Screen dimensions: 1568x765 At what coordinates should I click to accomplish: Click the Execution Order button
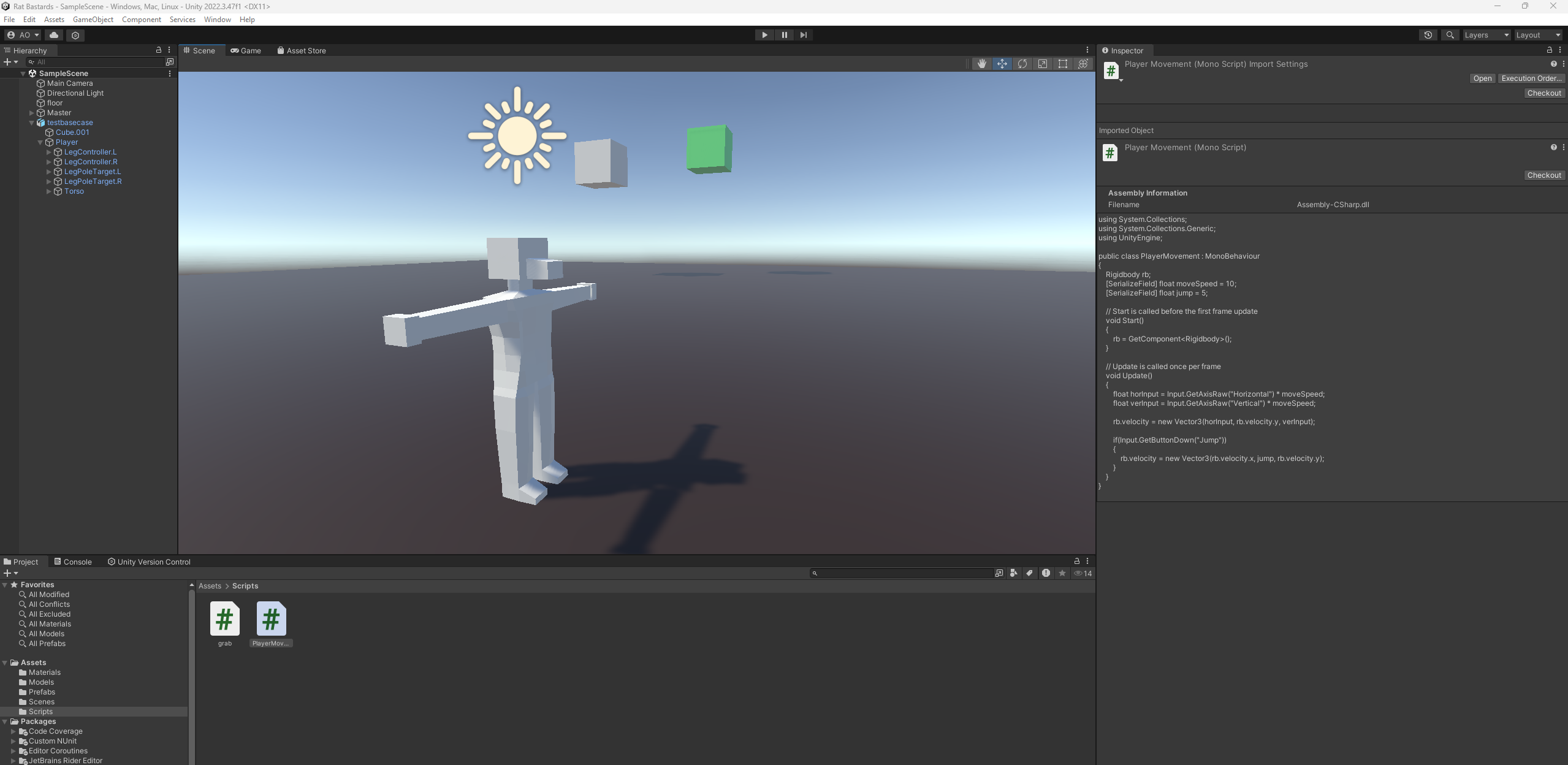point(1531,78)
